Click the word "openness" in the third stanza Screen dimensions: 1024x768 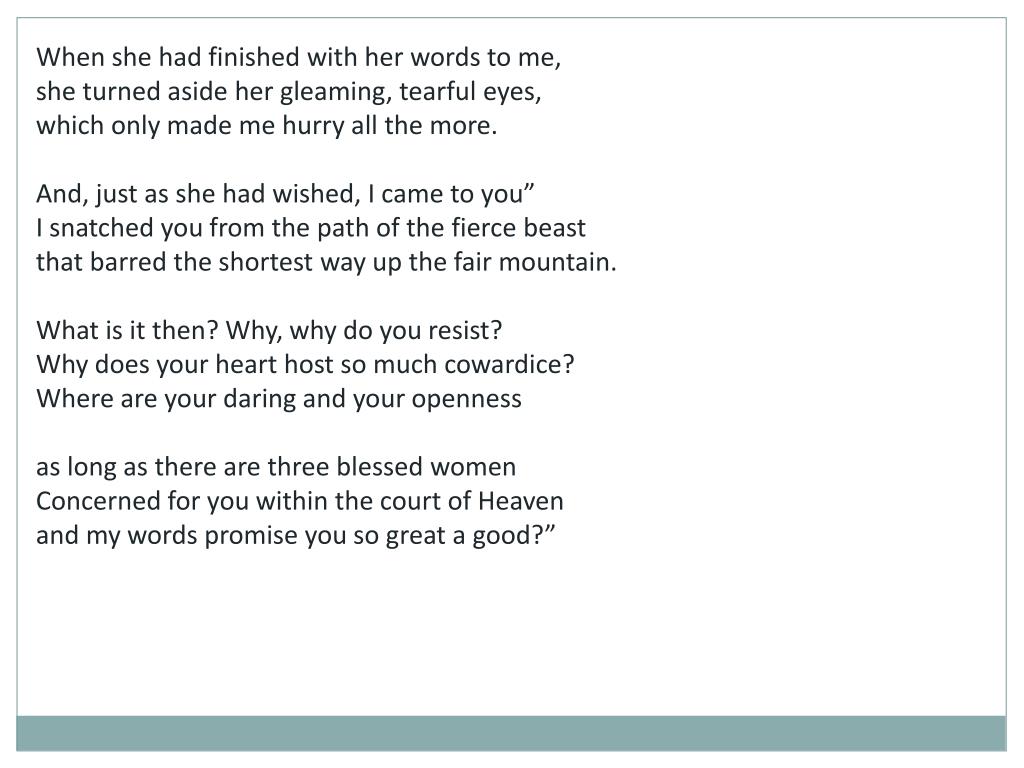click(466, 400)
